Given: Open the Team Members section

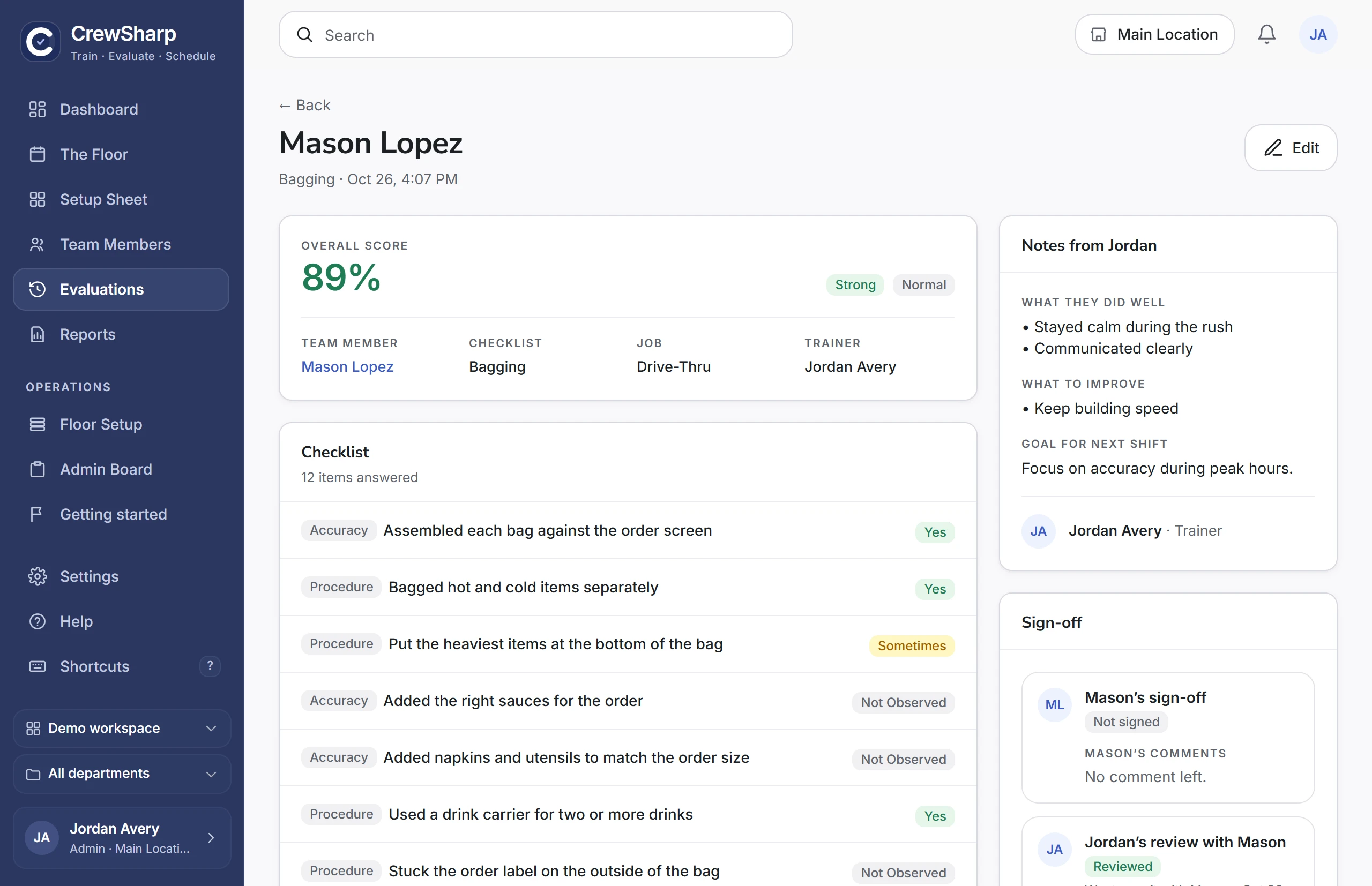Looking at the screenshot, I should click(x=121, y=244).
